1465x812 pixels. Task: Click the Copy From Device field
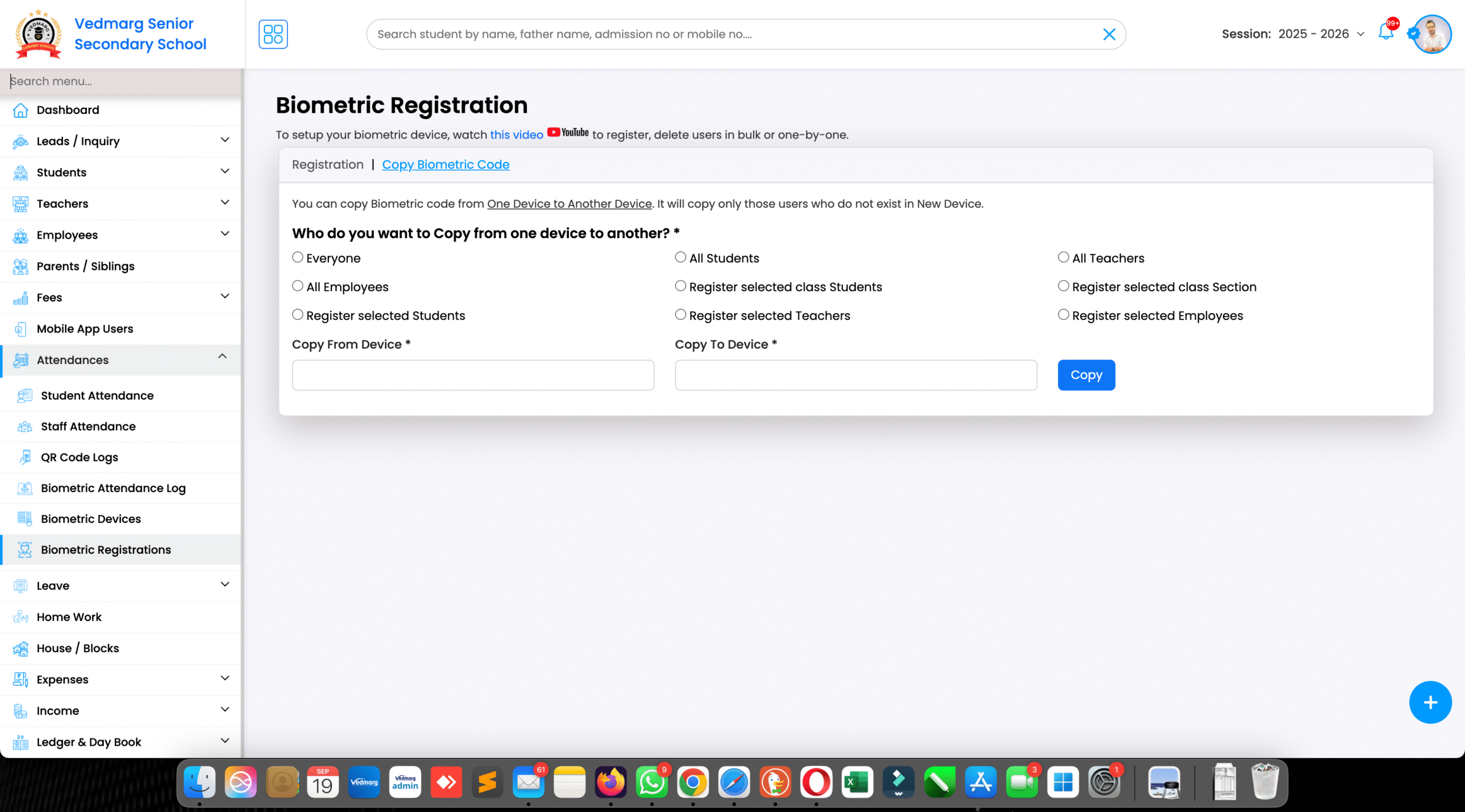point(473,375)
